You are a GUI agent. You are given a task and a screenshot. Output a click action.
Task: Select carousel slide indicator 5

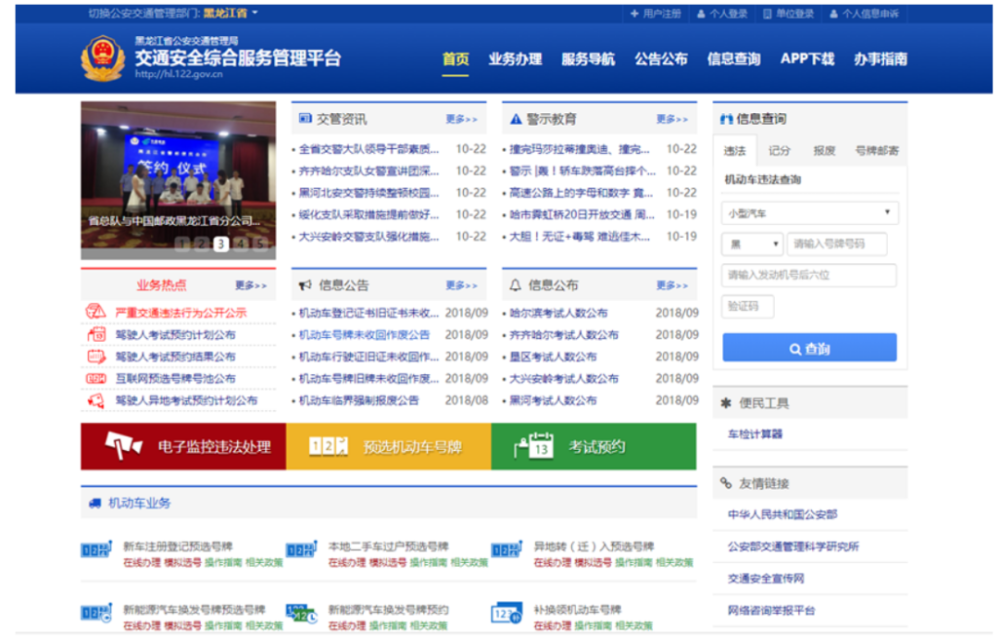(x=260, y=244)
